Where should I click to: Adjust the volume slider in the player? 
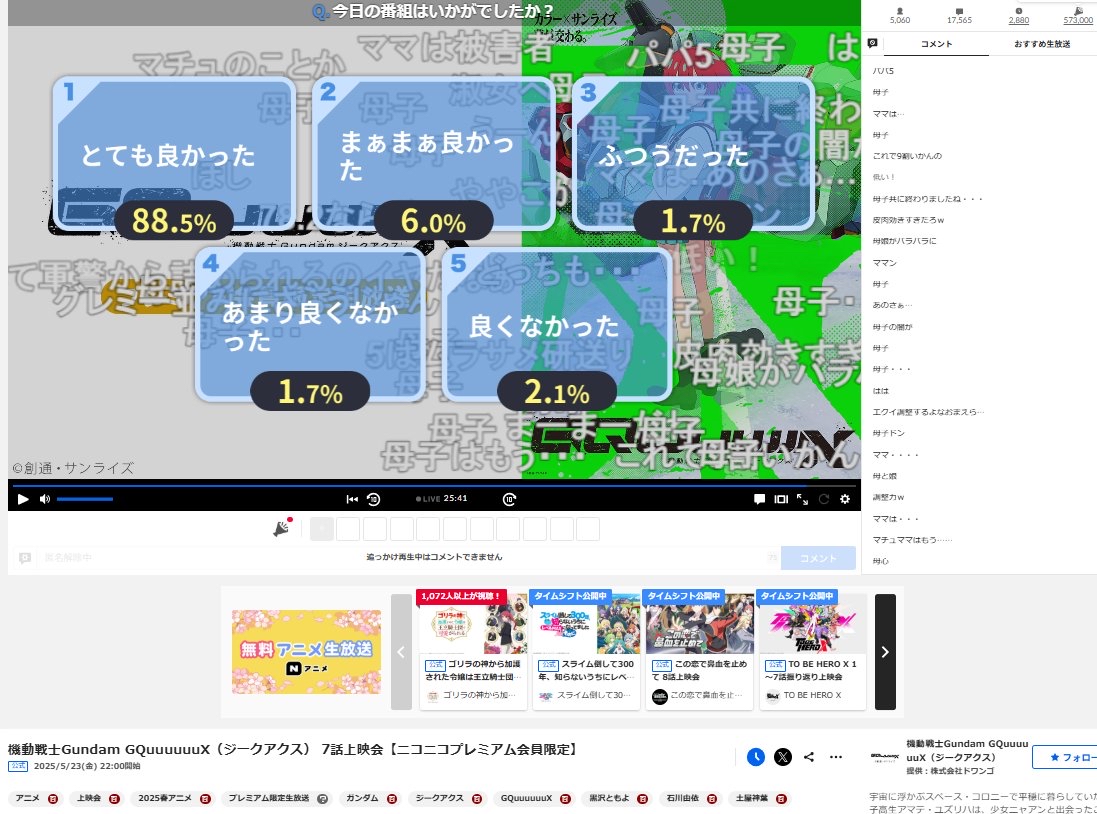pyautogui.click(x=85, y=499)
